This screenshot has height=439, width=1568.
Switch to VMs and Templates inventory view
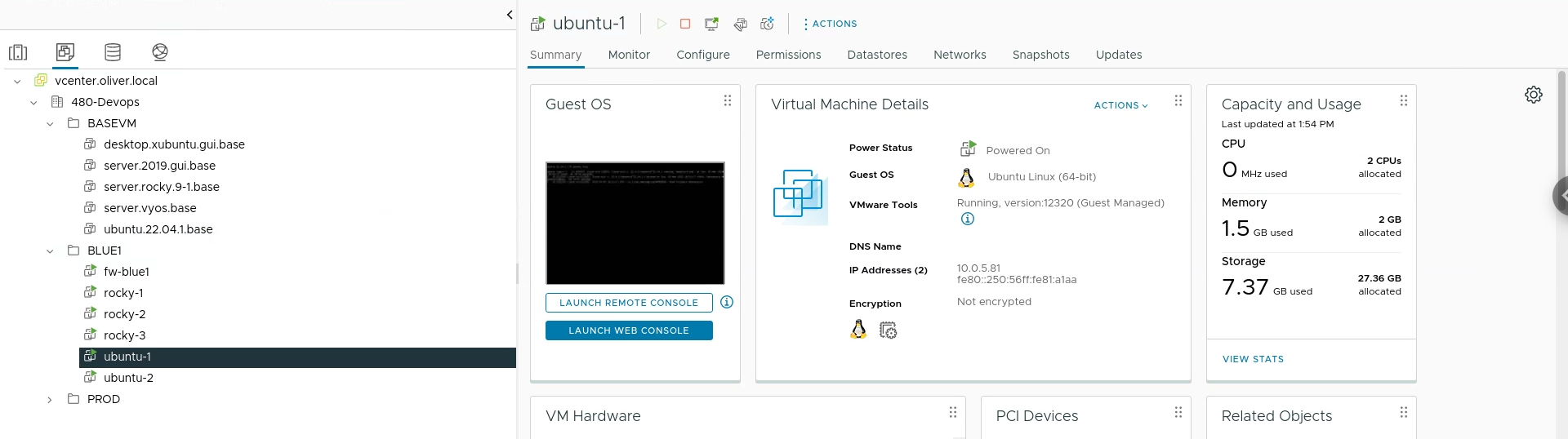tap(65, 52)
